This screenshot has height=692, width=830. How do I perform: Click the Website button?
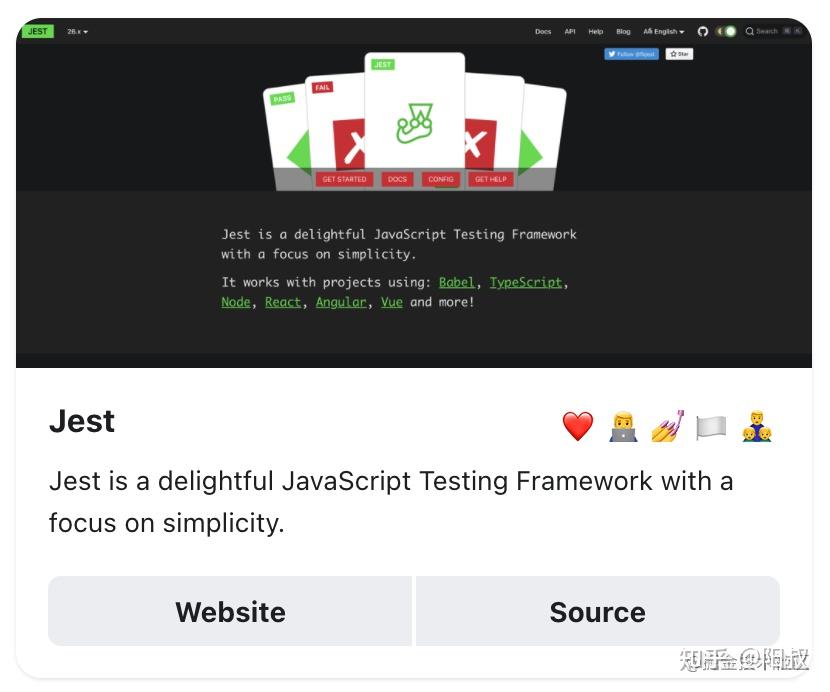coord(230,612)
